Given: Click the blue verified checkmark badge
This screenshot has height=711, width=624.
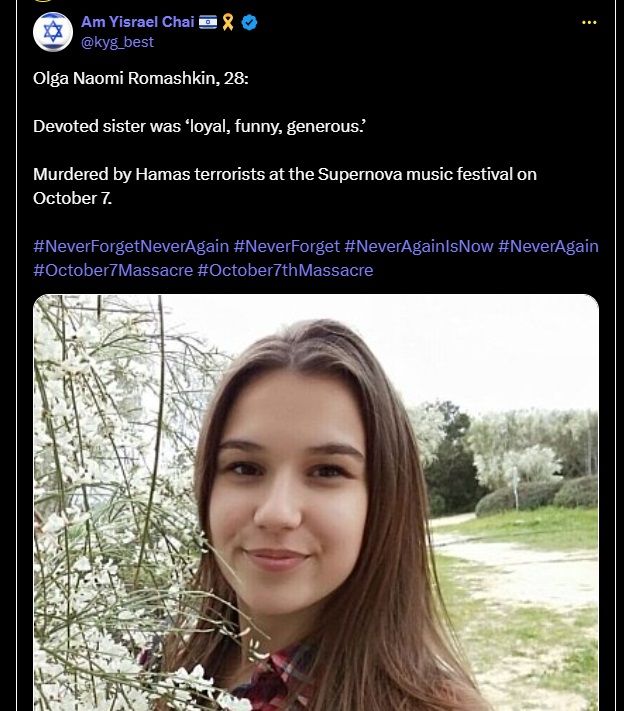Looking at the screenshot, I should pyautogui.click(x=249, y=22).
